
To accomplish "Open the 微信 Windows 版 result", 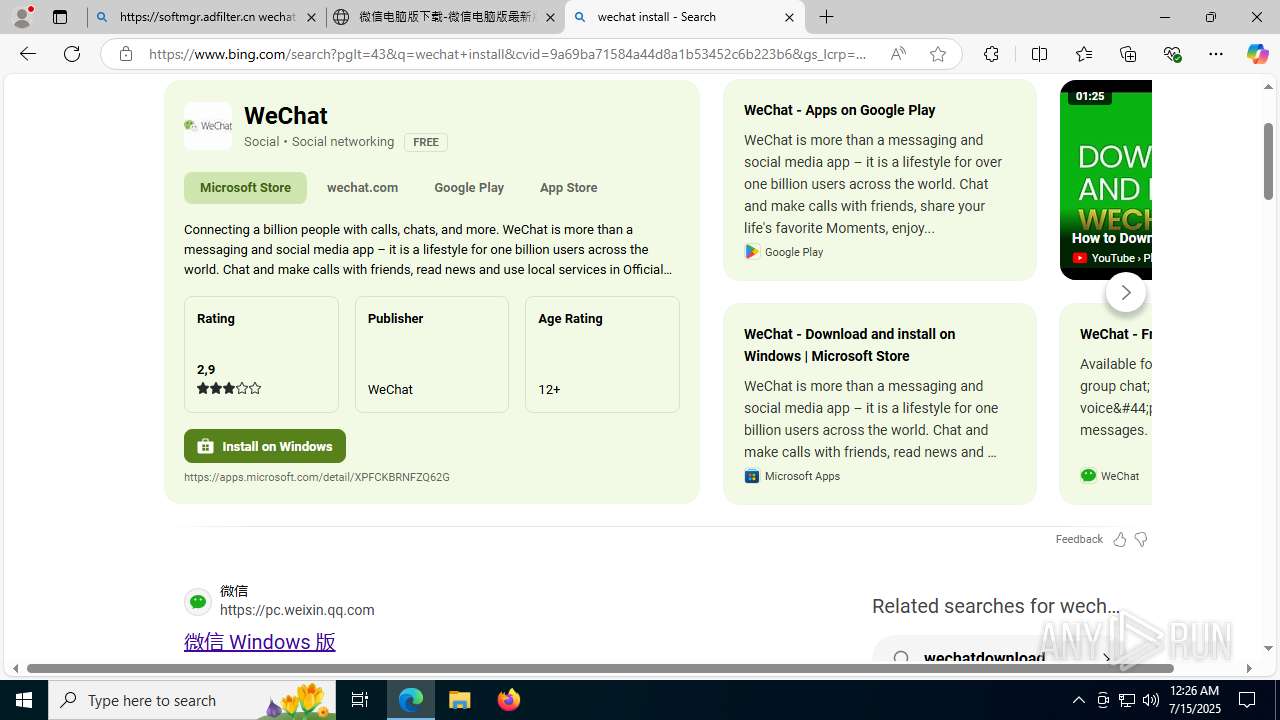I will [x=260, y=642].
